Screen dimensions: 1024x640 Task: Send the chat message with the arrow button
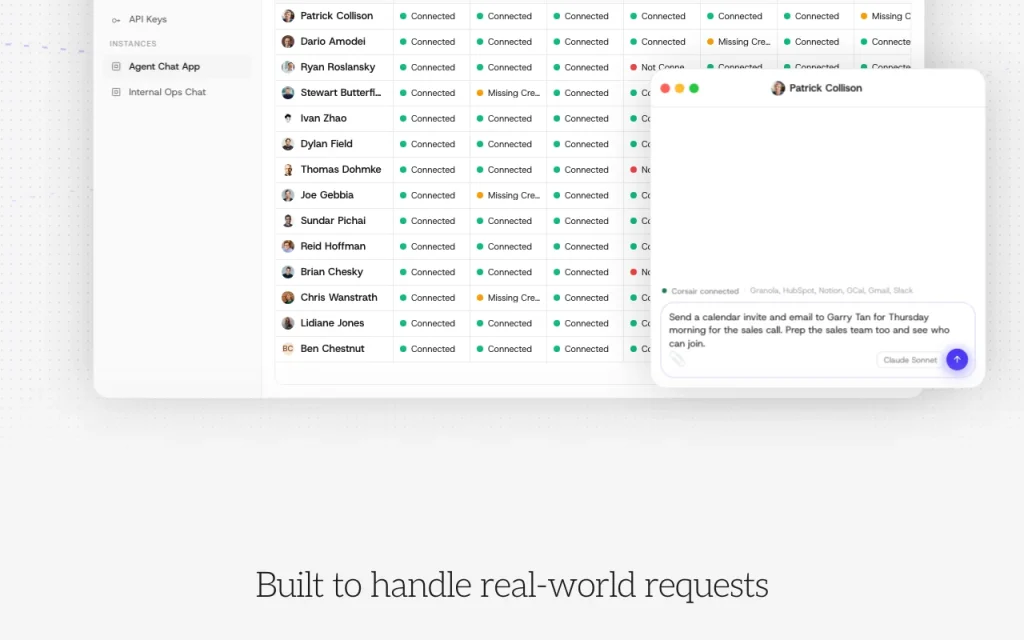(957, 359)
